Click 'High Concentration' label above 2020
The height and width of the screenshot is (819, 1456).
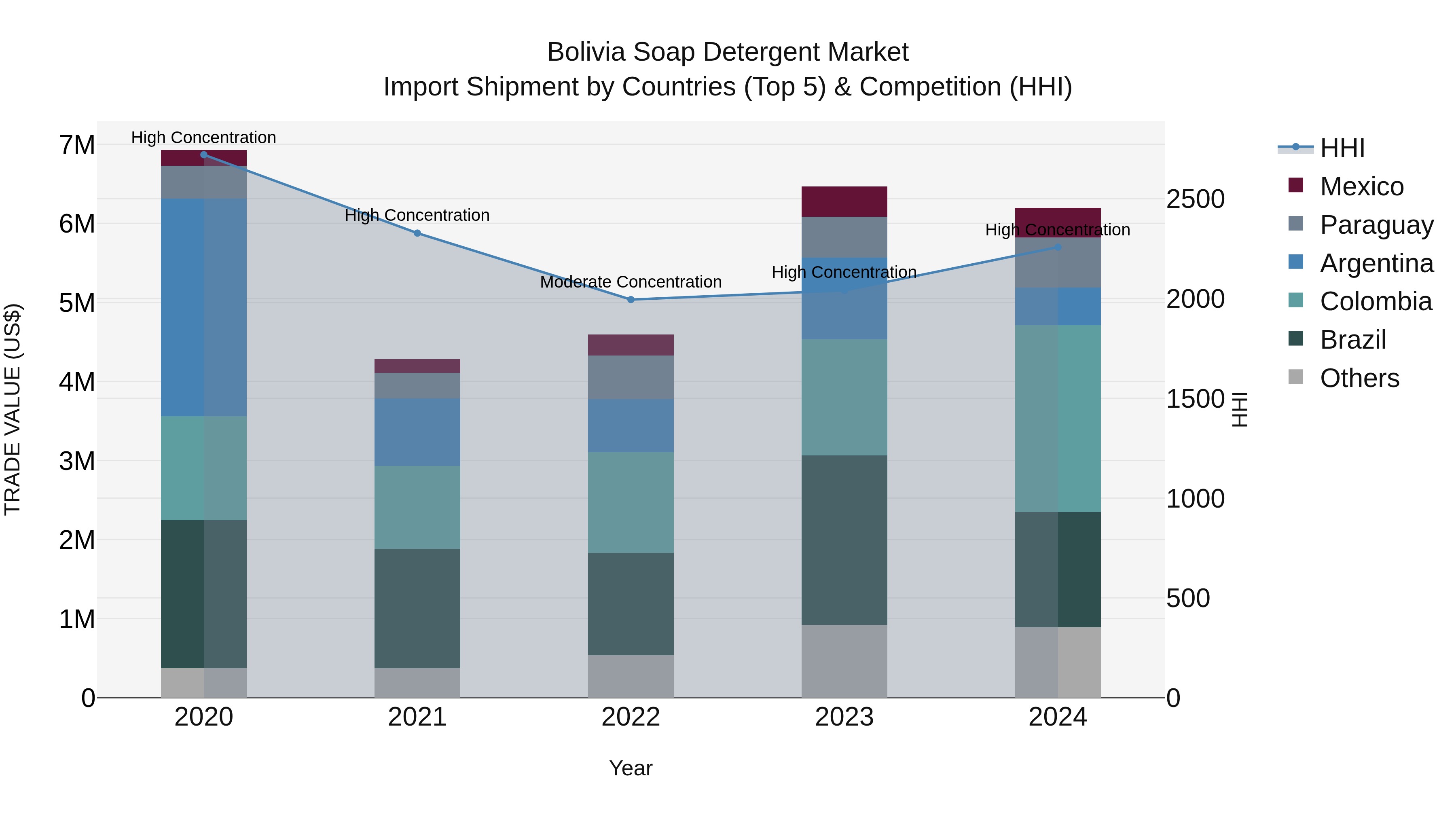[204, 138]
